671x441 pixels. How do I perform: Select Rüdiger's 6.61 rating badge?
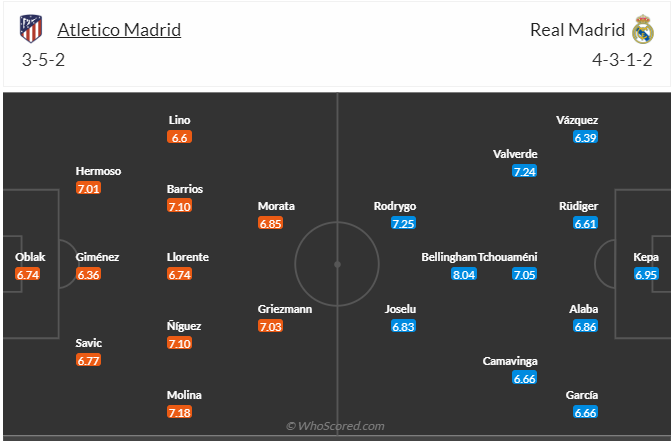tap(585, 223)
